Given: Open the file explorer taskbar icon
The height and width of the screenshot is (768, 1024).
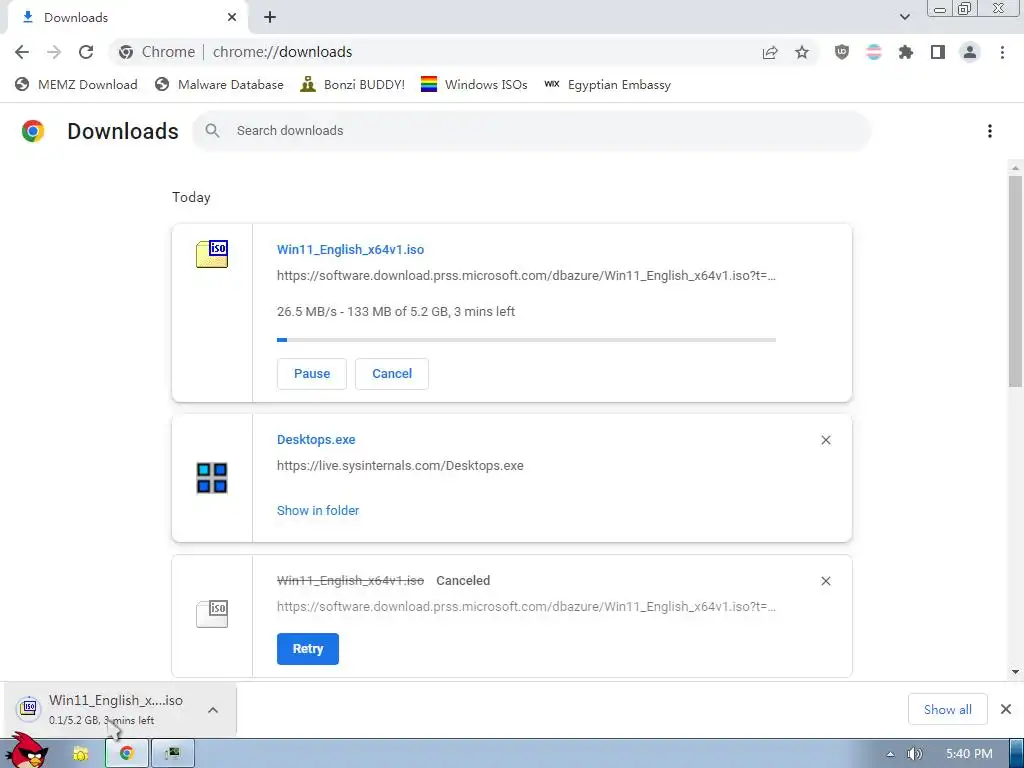Looking at the screenshot, I should (x=80, y=754).
